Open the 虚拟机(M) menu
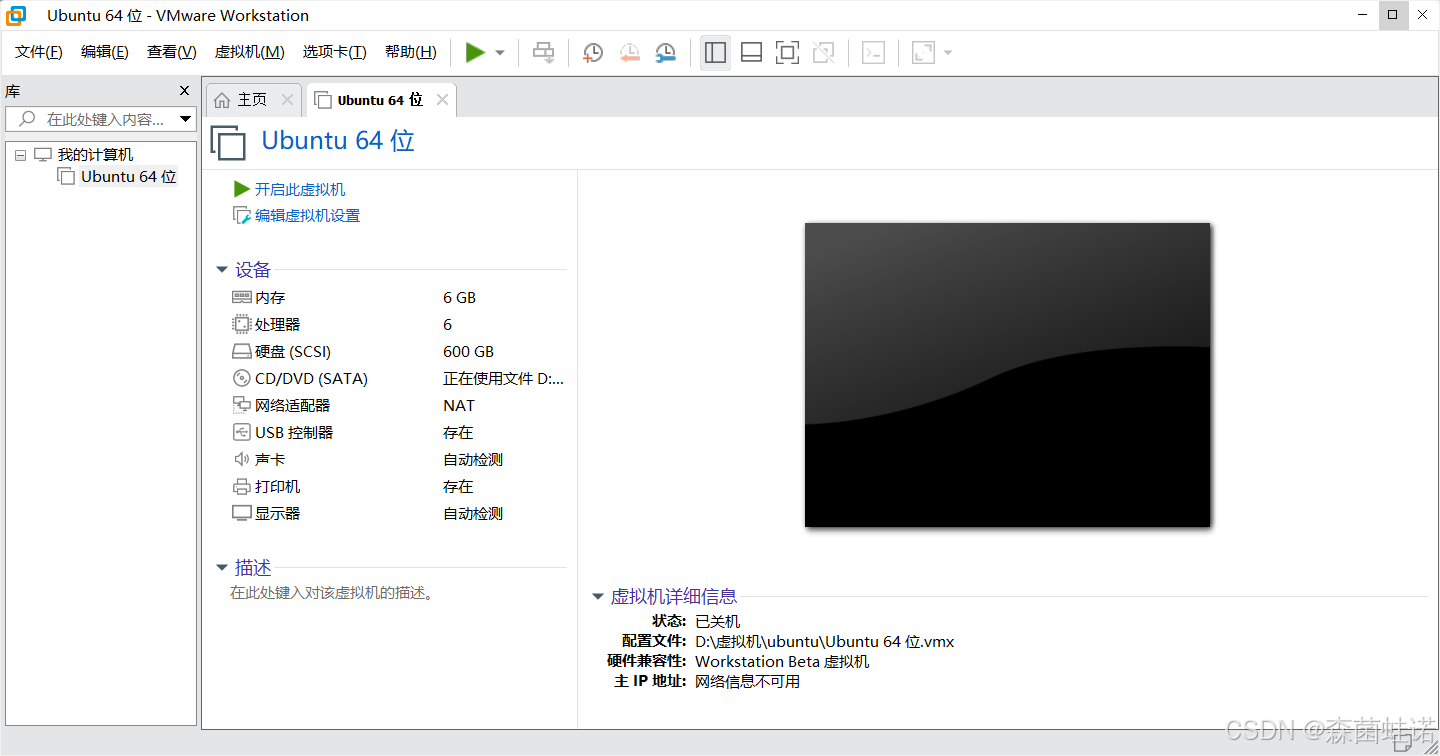This screenshot has width=1440, height=756. [250, 52]
